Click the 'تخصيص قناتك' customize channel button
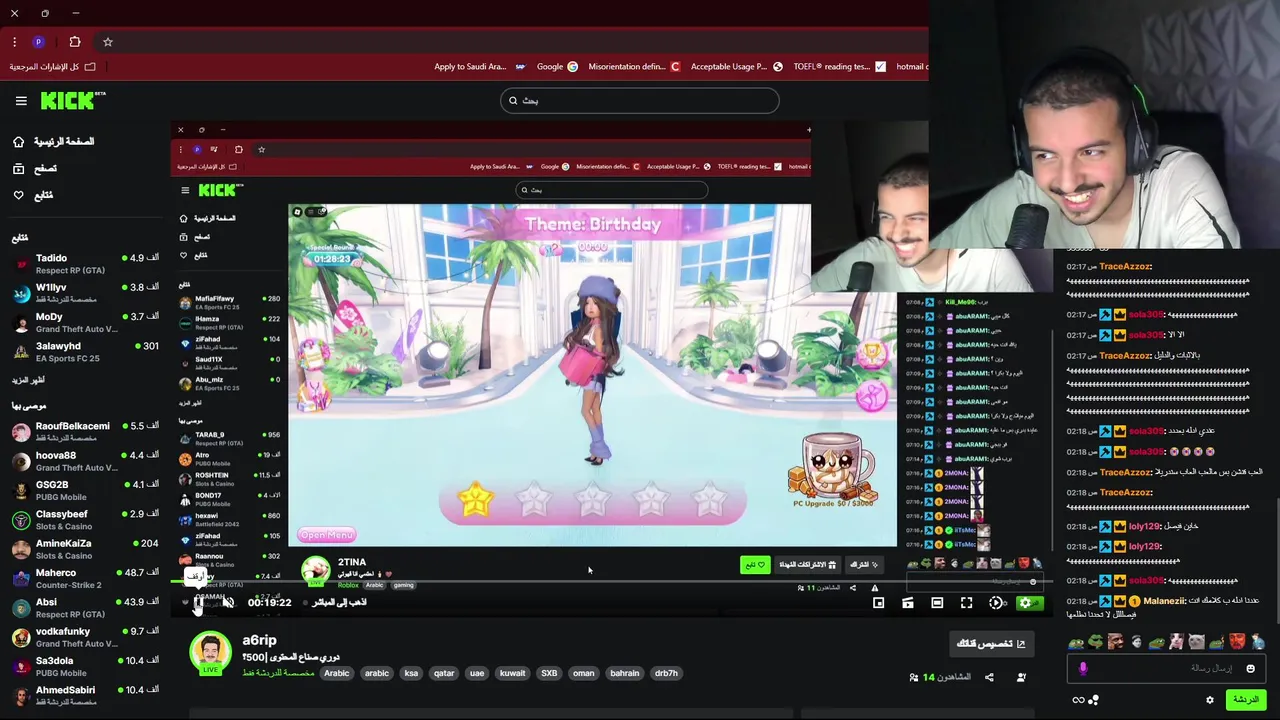The image size is (1280, 720). click(991, 644)
